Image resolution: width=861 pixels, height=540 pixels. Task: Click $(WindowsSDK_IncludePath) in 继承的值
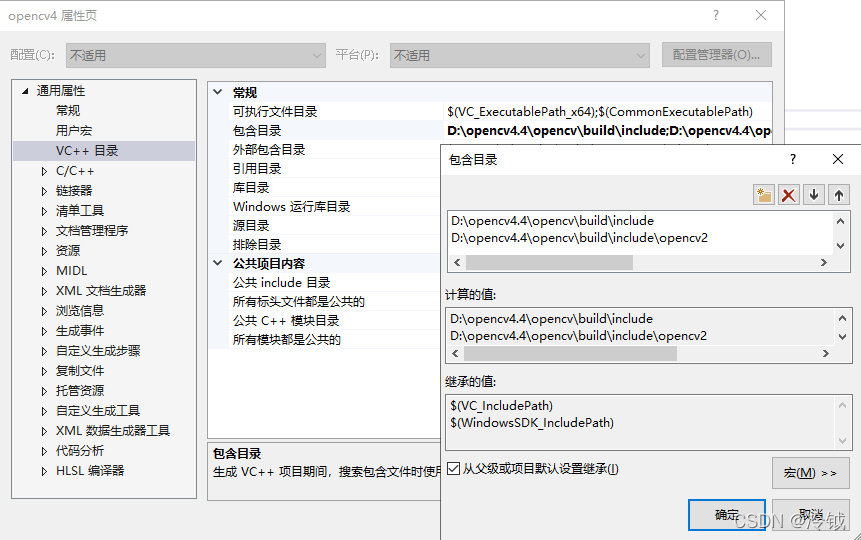point(532,423)
